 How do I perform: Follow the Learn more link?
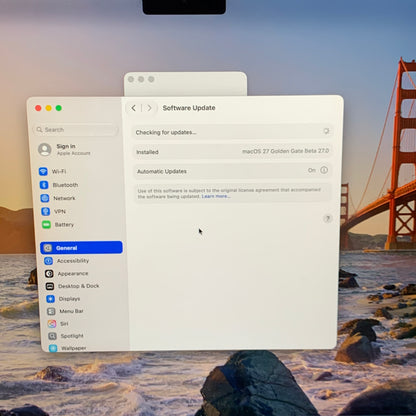click(x=216, y=196)
